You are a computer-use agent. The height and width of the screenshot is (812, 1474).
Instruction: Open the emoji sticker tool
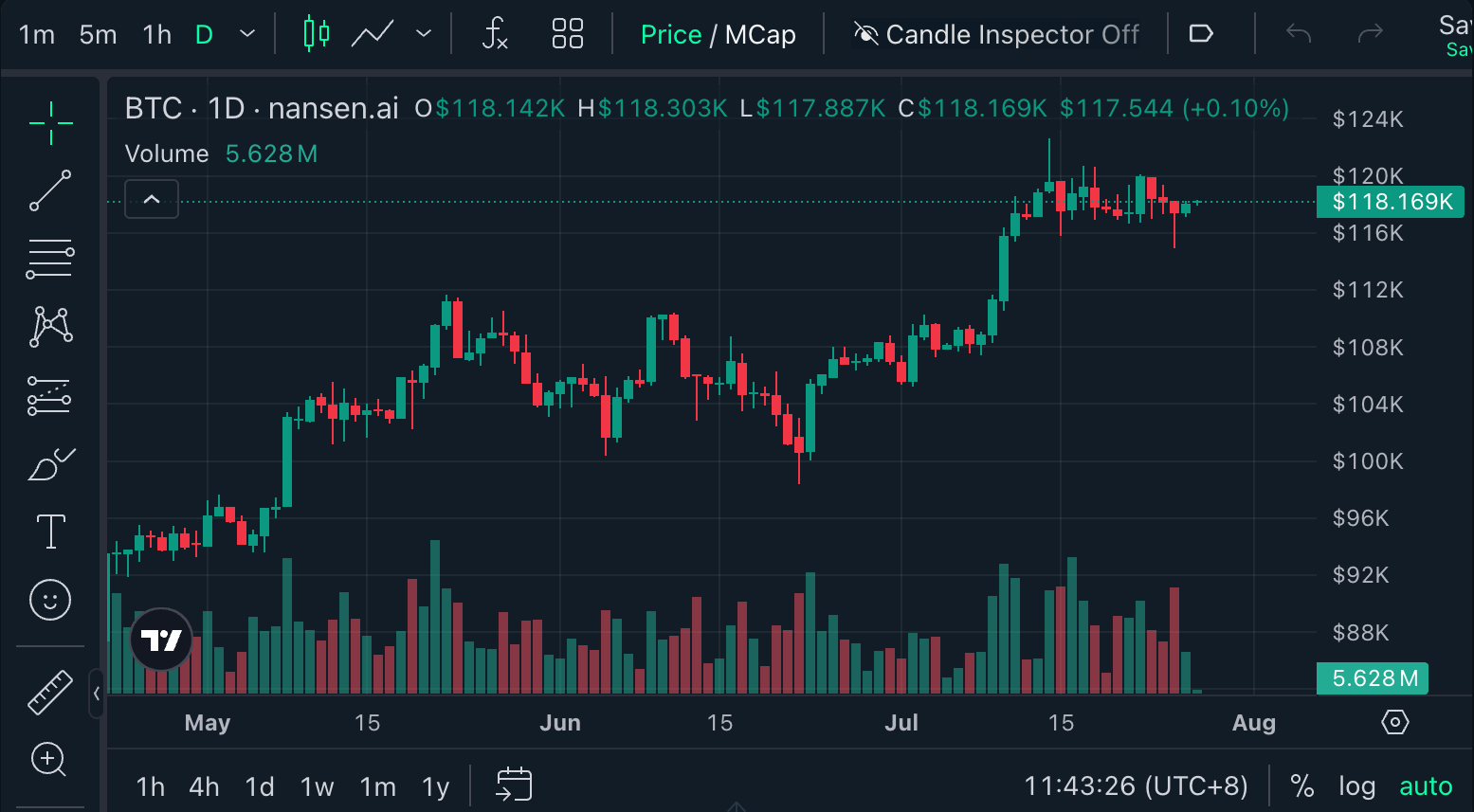49,600
